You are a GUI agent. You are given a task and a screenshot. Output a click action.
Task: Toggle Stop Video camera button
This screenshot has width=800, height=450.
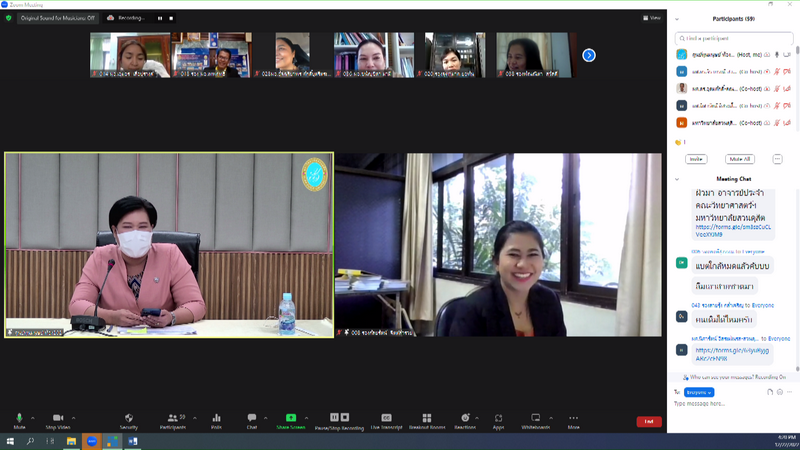[x=57, y=418]
